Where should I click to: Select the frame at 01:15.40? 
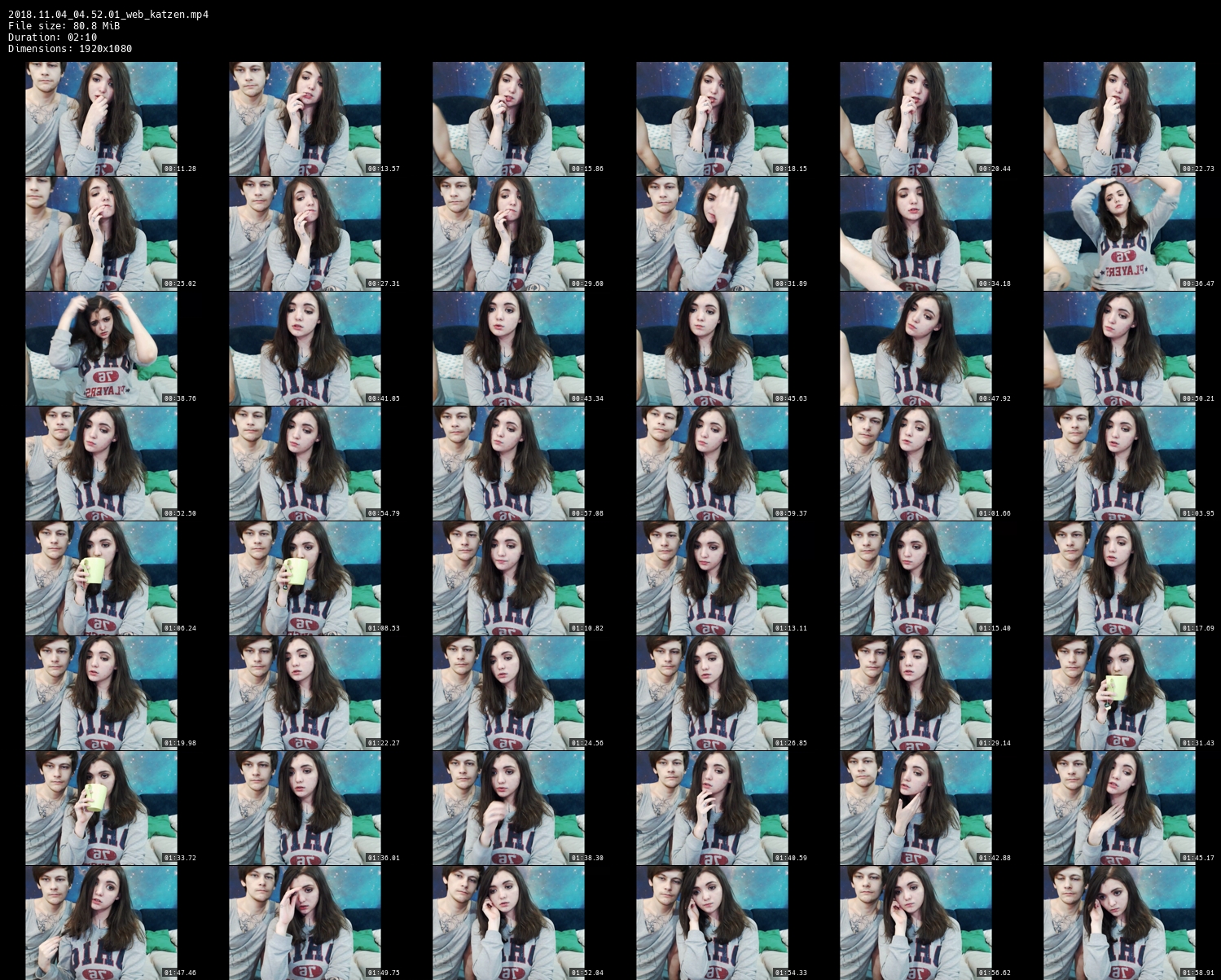pyautogui.click(x=916, y=578)
